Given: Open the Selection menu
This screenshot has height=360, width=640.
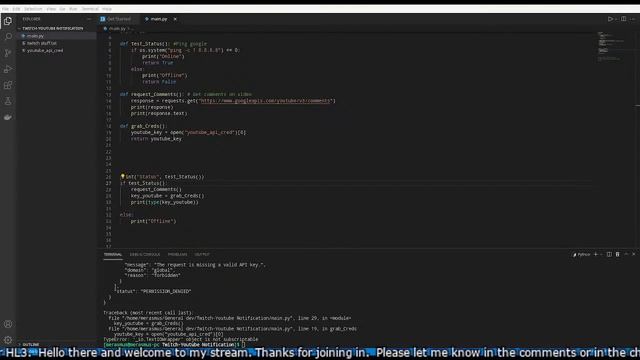Looking at the screenshot, I should [33, 9].
